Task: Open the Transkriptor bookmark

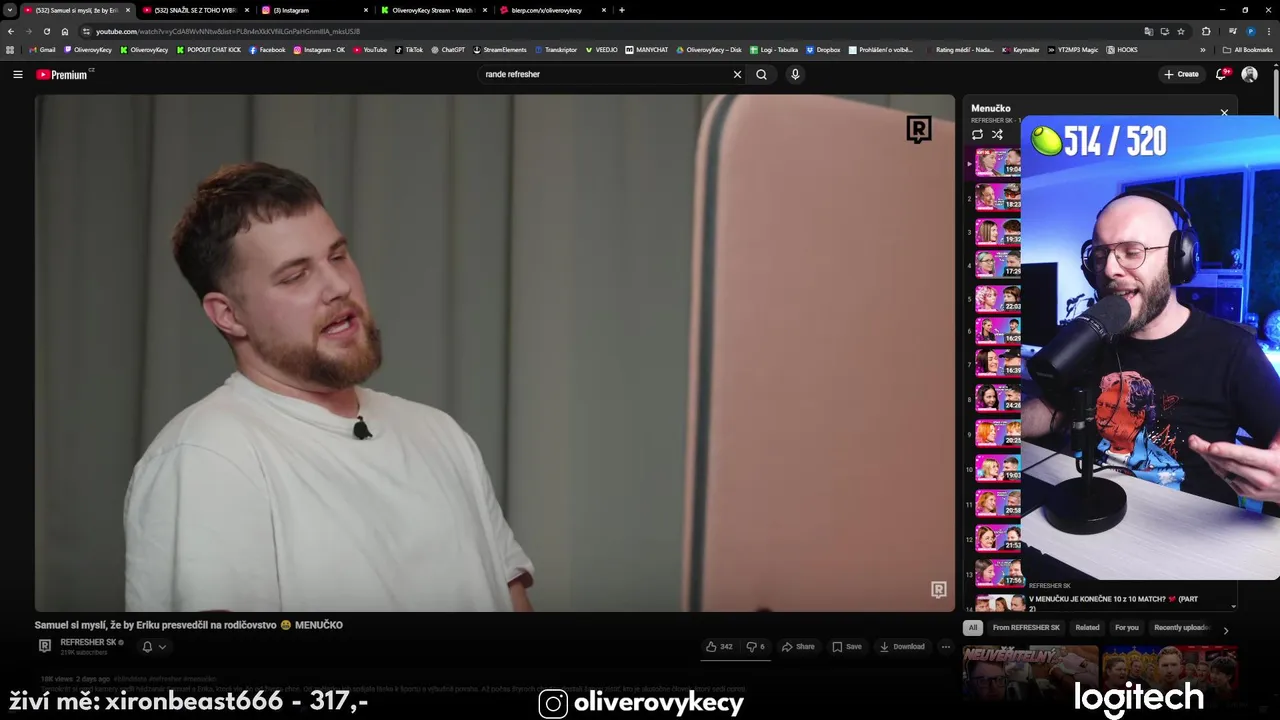Action: coord(556,49)
